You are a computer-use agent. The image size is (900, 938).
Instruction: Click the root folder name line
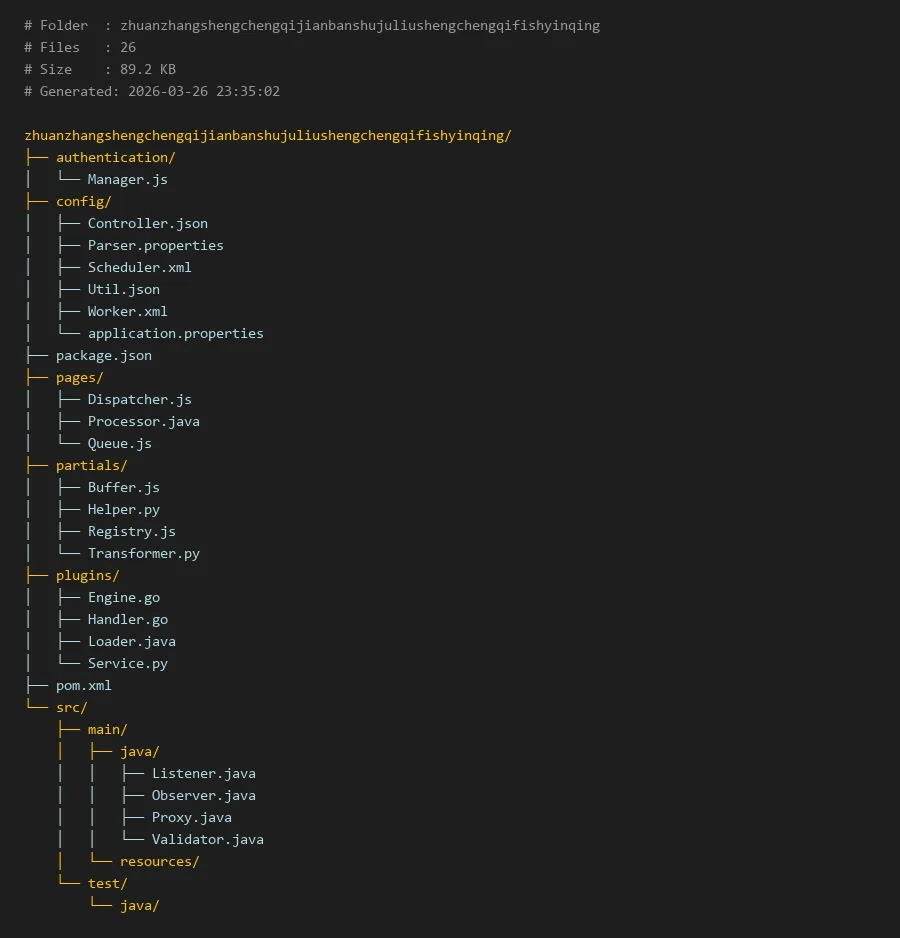point(267,135)
